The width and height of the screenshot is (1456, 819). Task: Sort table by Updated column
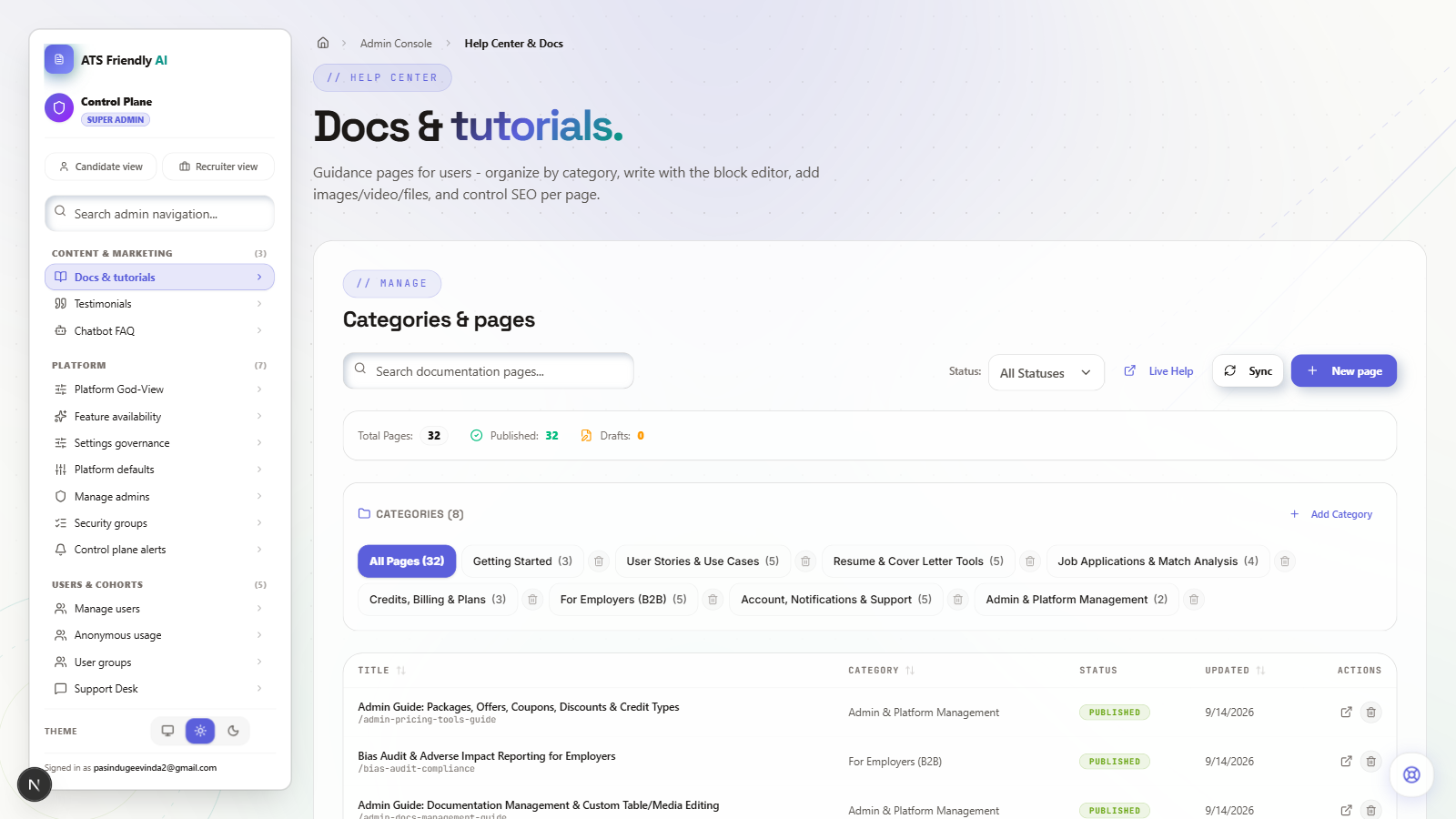tap(1235, 671)
